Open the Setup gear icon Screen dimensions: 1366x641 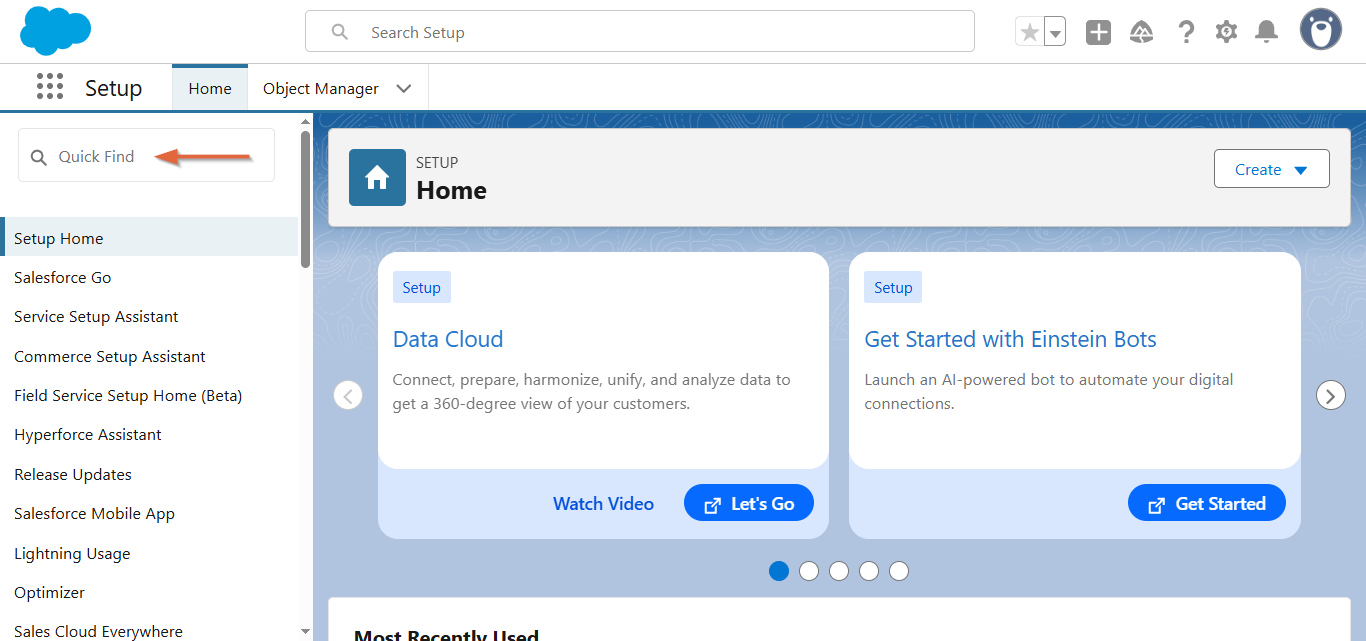click(1226, 32)
